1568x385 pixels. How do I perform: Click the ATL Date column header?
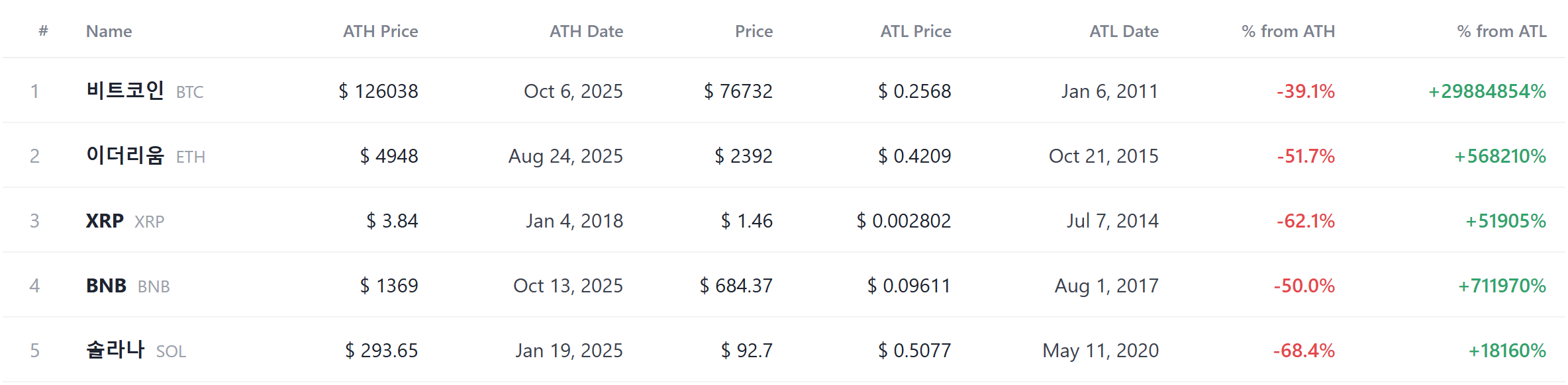(x=1124, y=31)
